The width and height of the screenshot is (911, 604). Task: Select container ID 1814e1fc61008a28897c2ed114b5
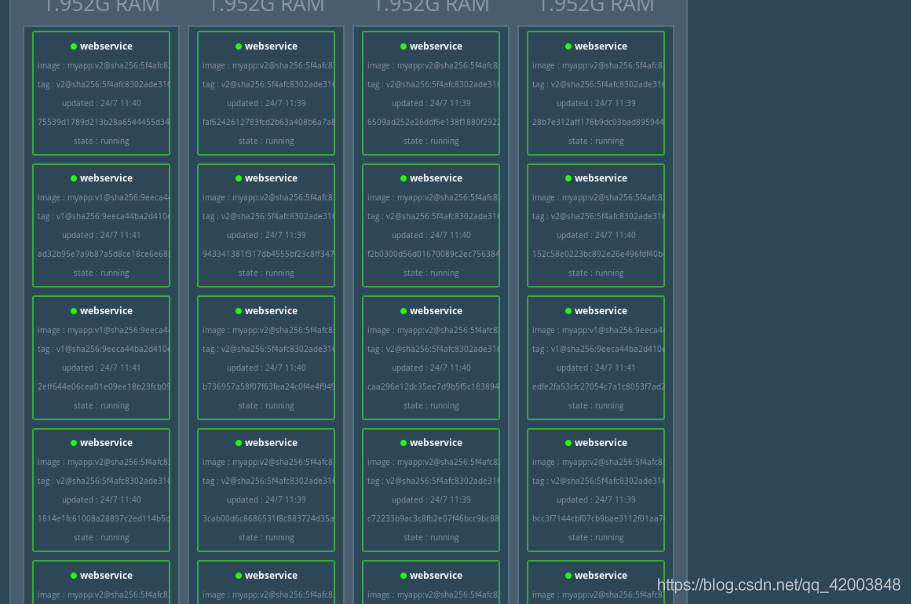[x=103, y=518]
